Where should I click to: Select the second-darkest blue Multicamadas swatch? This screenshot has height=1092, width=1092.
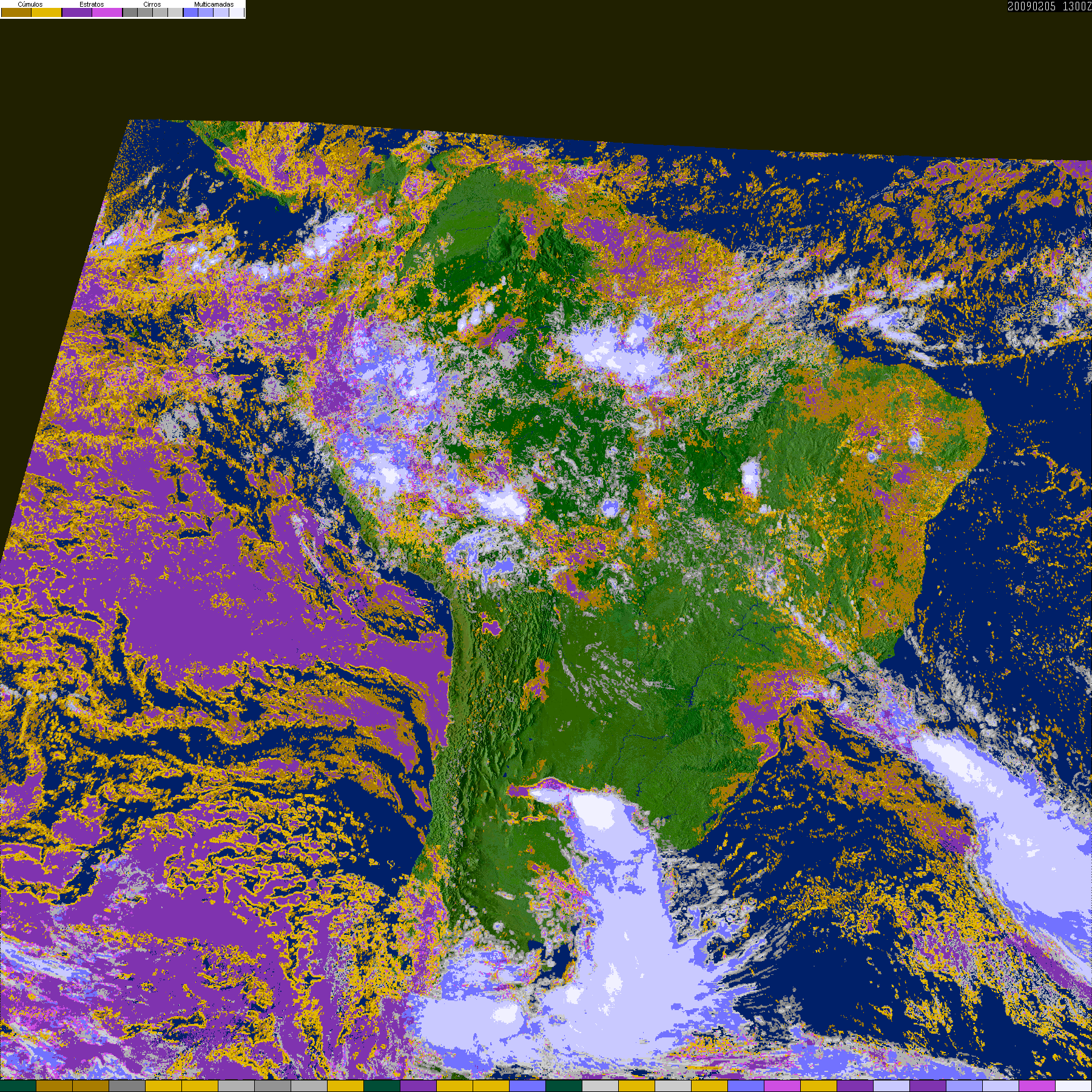(x=206, y=12)
